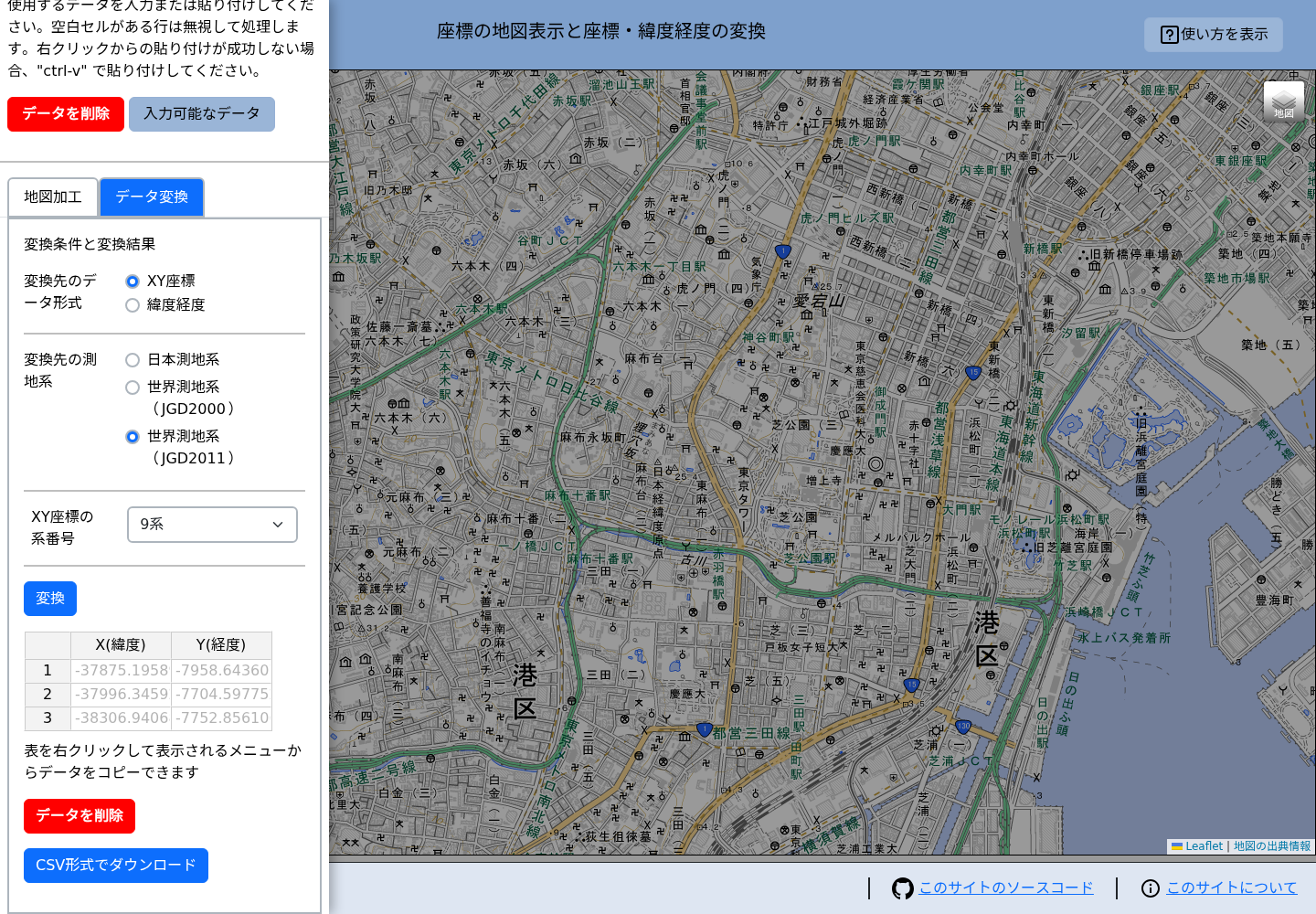Click the 入力可能なデータ button
The width and height of the screenshot is (1316, 914).
point(202,114)
